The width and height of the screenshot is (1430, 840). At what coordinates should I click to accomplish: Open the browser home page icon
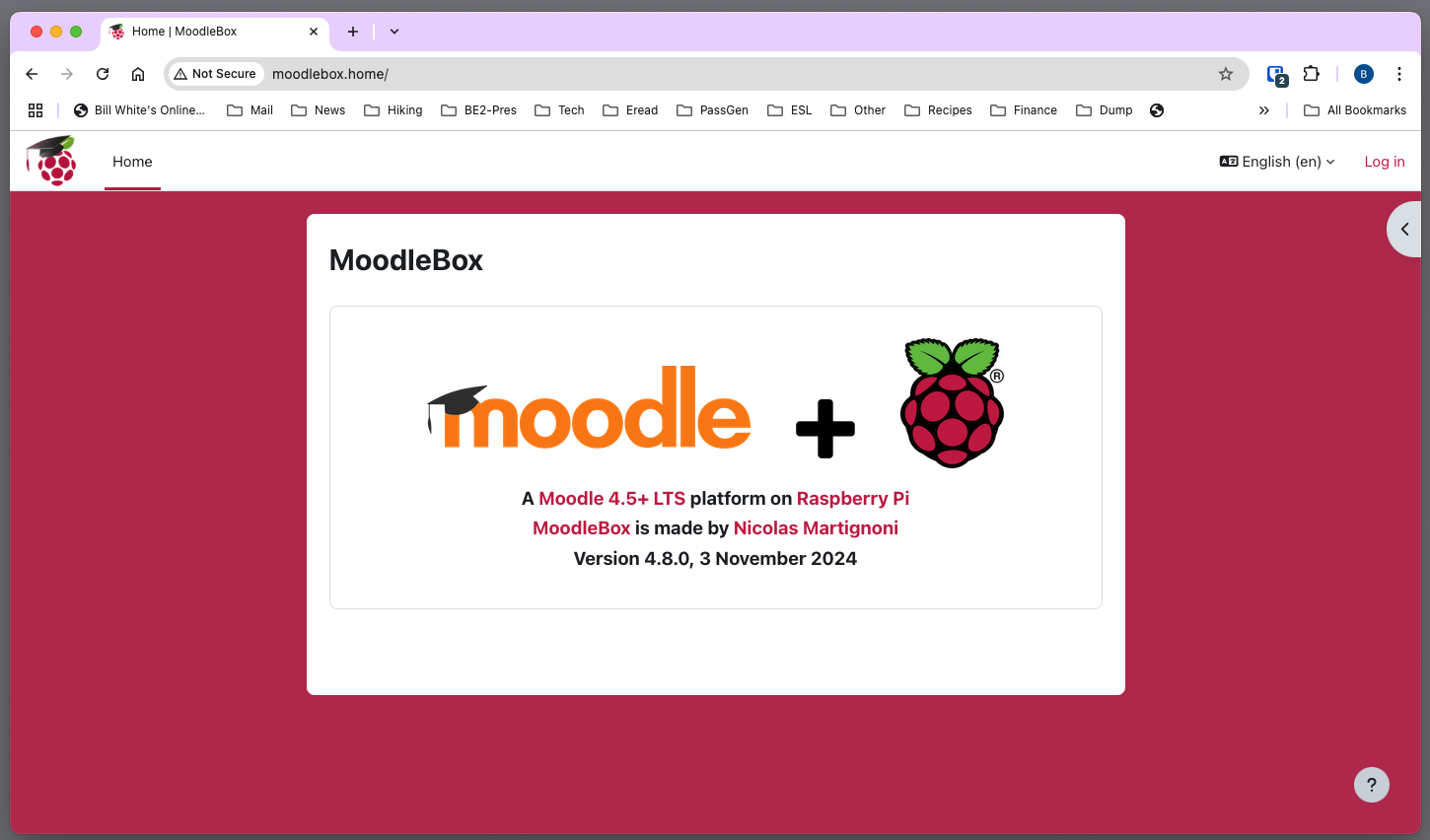[x=138, y=74]
